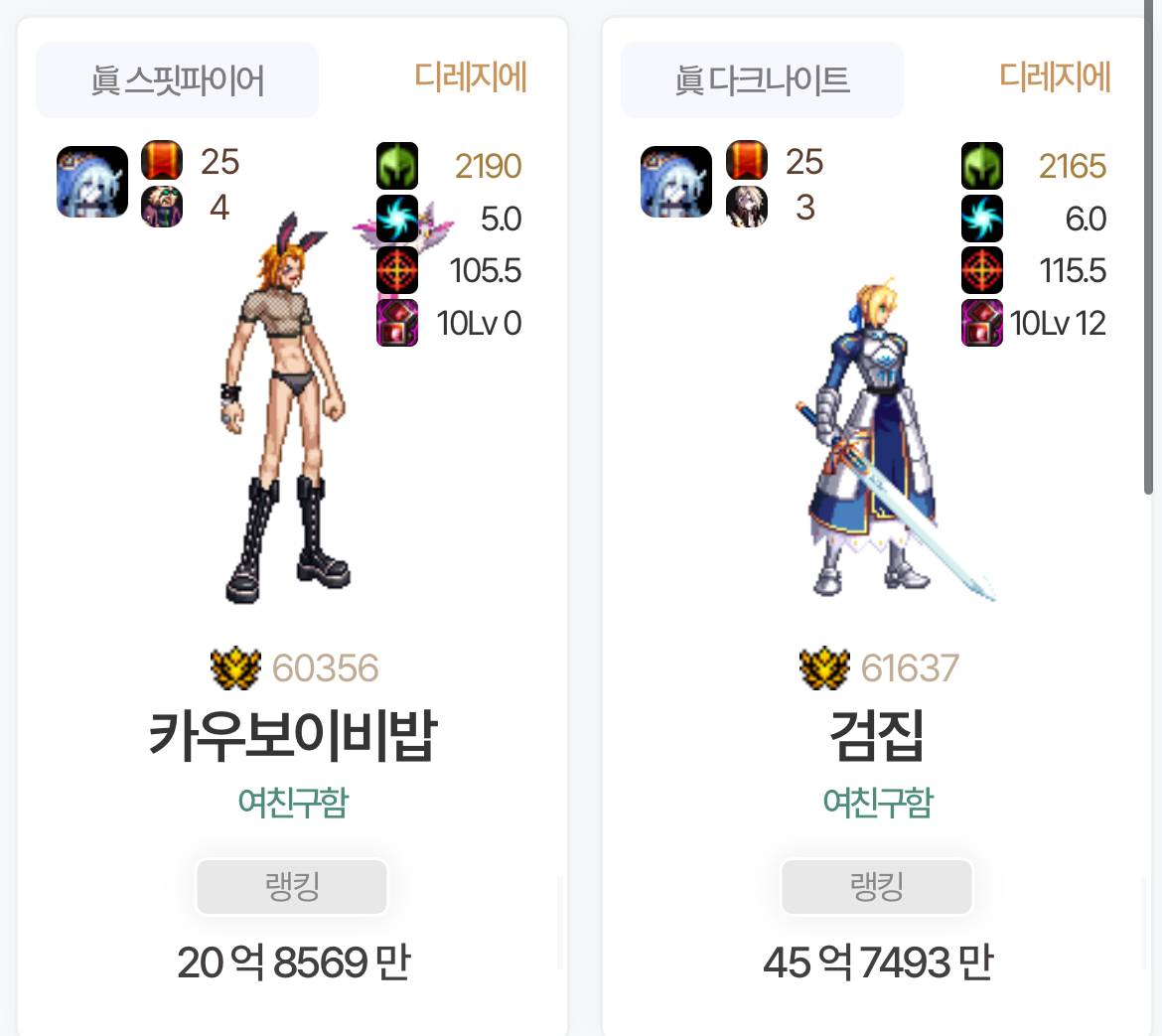
Task: Click the 眞 스핏파이어 class label
Action: pyautogui.click(x=177, y=80)
